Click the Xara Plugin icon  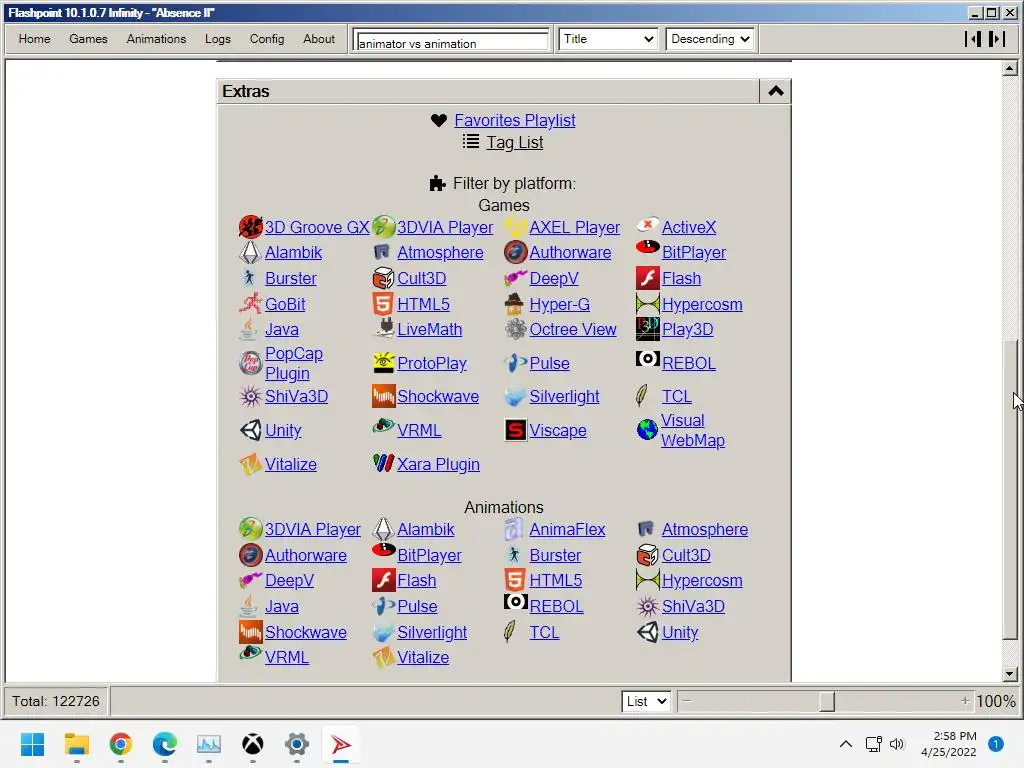[383, 463]
